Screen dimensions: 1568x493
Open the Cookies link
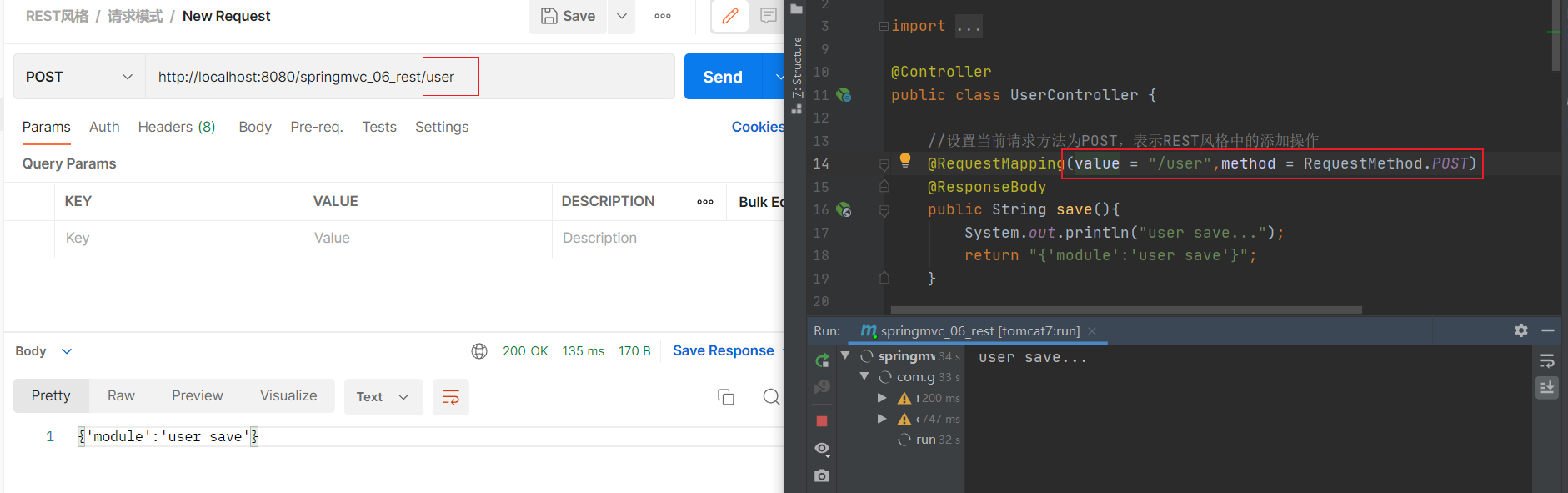click(x=758, y=127)
